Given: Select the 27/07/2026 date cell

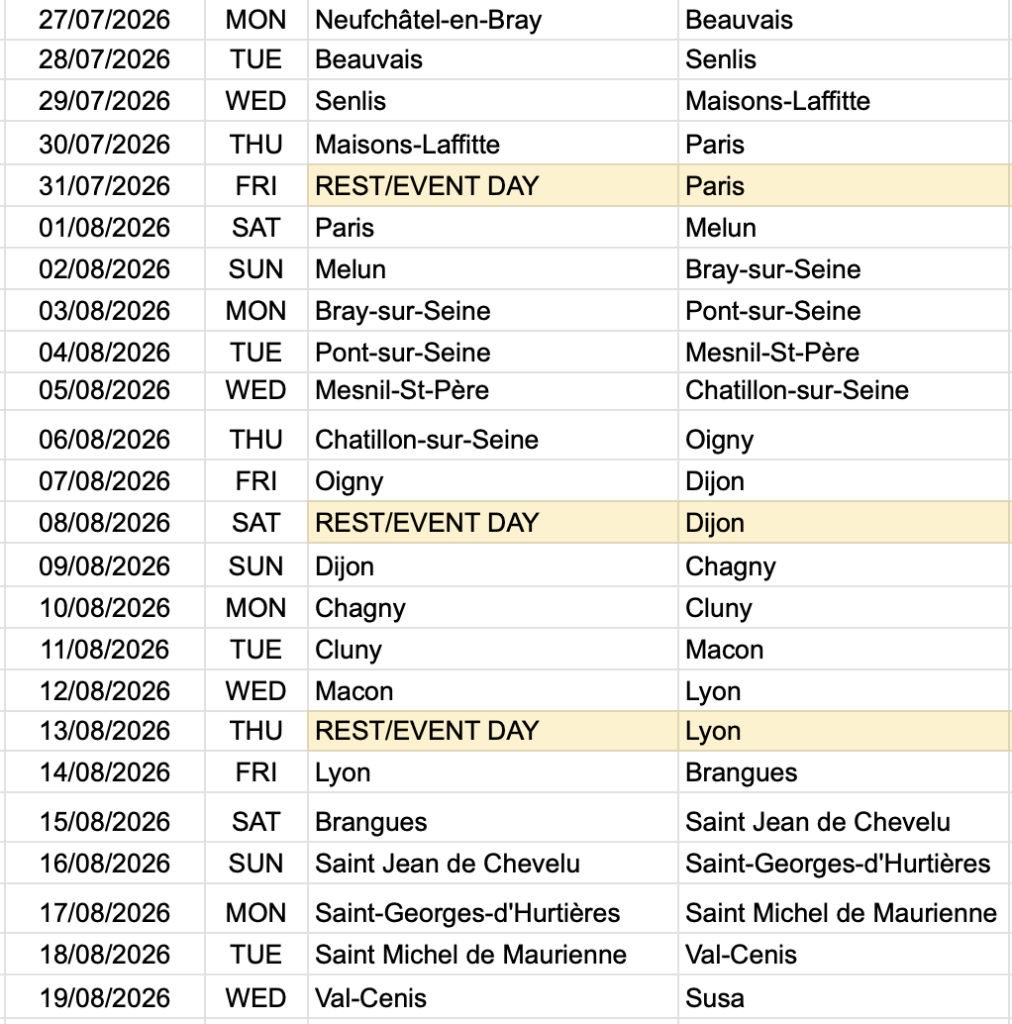Looking at the screenshot, I should [x=104, y=20].
